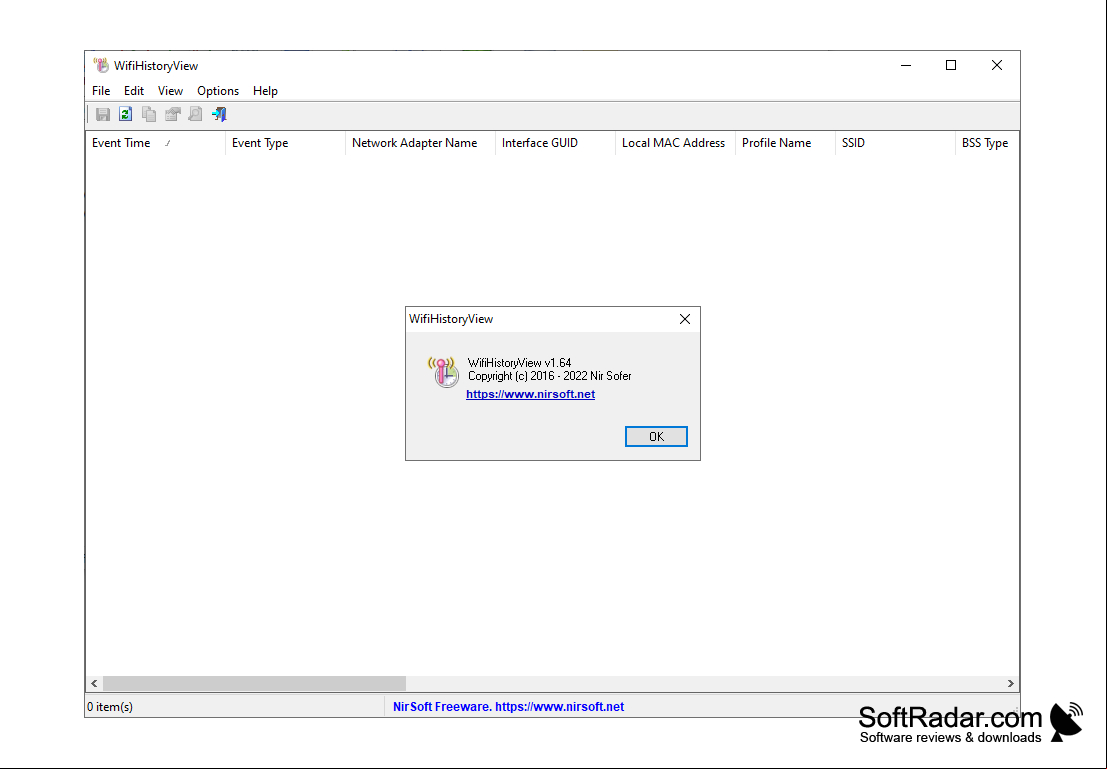Open the Help menu
Screen dimensions: 1107x769
tap(265, 90)
